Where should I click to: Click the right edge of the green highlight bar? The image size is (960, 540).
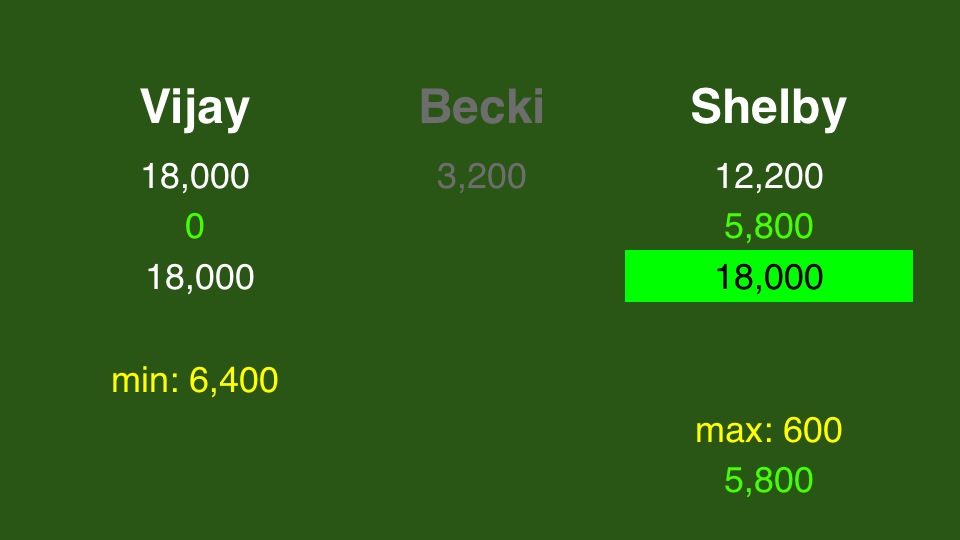pos(910,276)
